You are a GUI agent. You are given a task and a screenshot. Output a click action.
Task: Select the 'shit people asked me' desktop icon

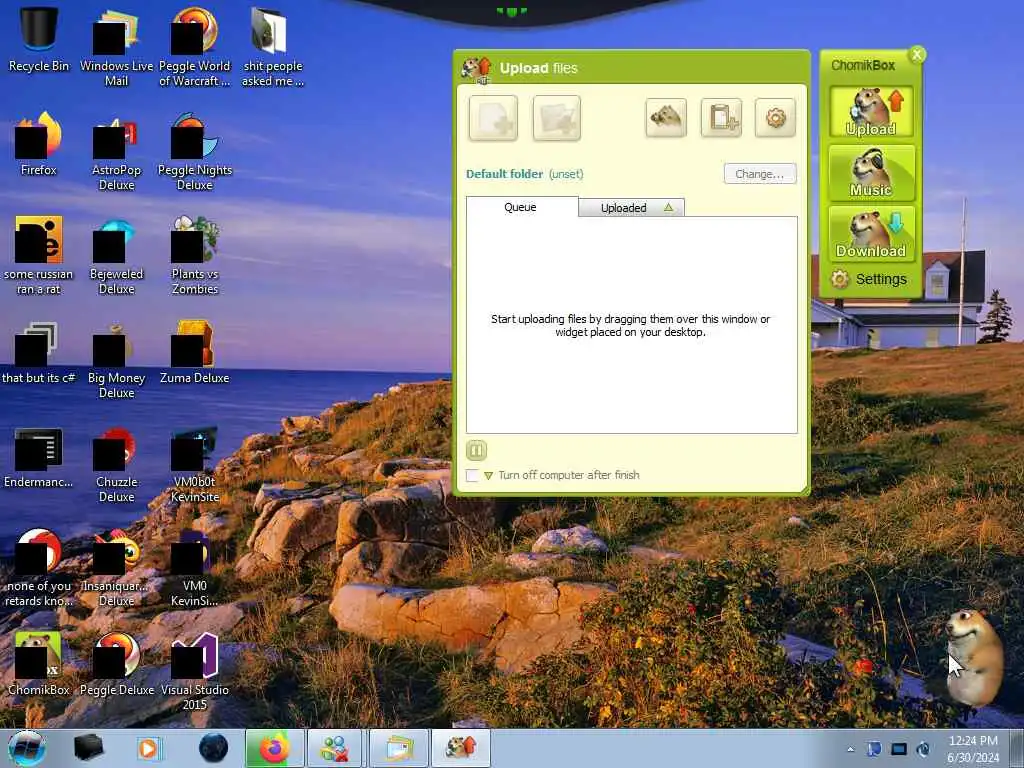coord(272,46)
